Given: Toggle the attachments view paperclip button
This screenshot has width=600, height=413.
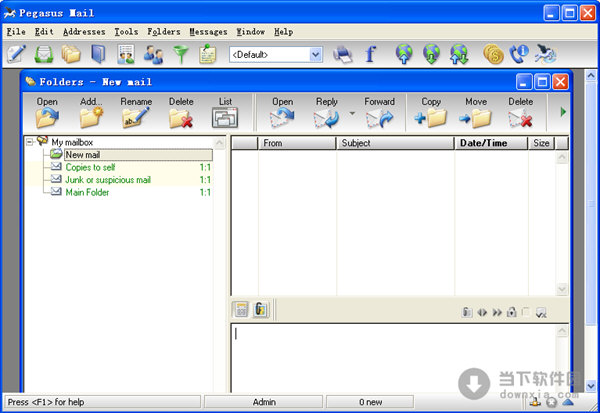Looking at the screenshot, I should (x=261, y=310).
